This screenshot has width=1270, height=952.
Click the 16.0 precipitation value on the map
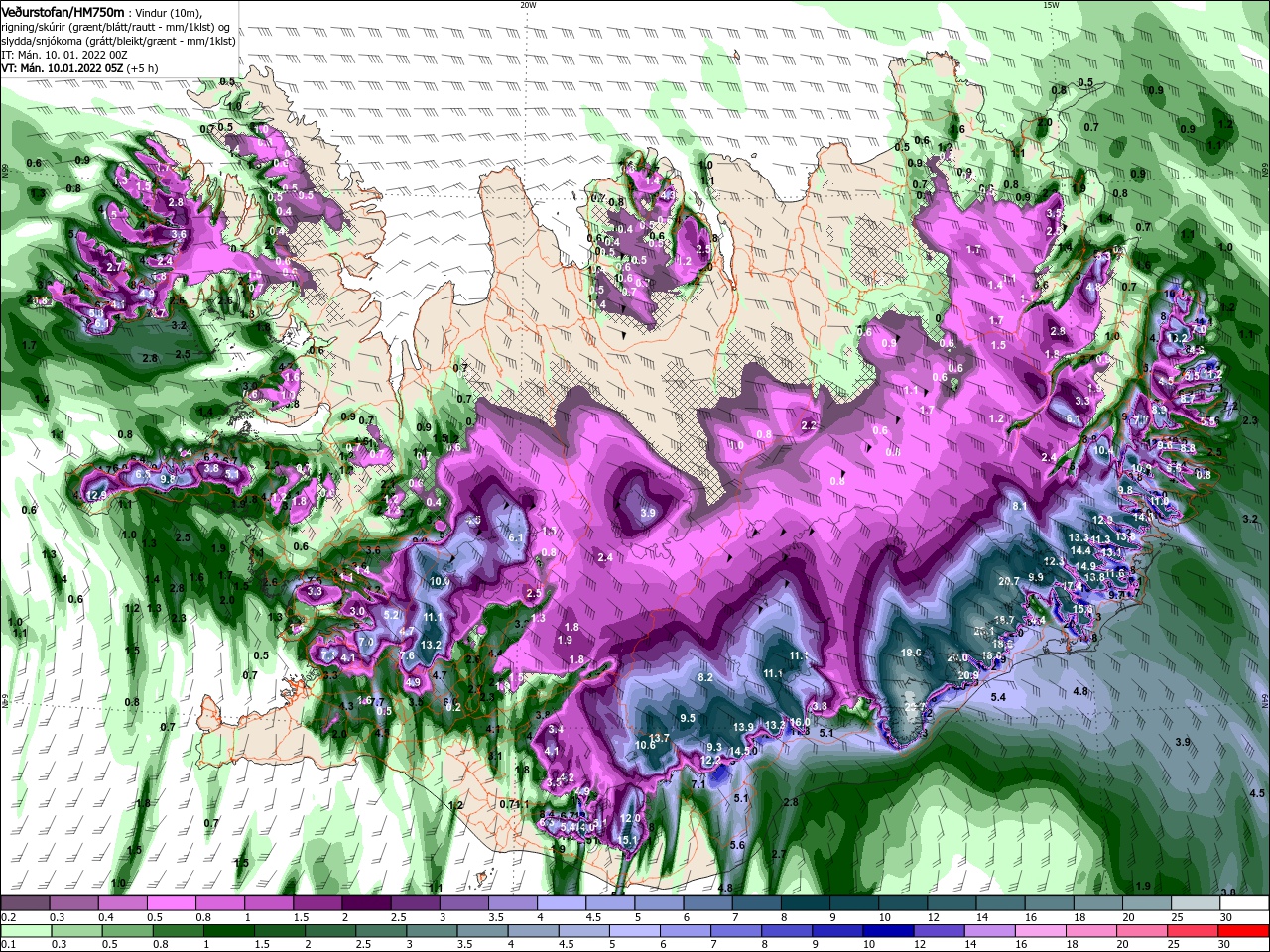pyautogui.click(x=800, y=721)
